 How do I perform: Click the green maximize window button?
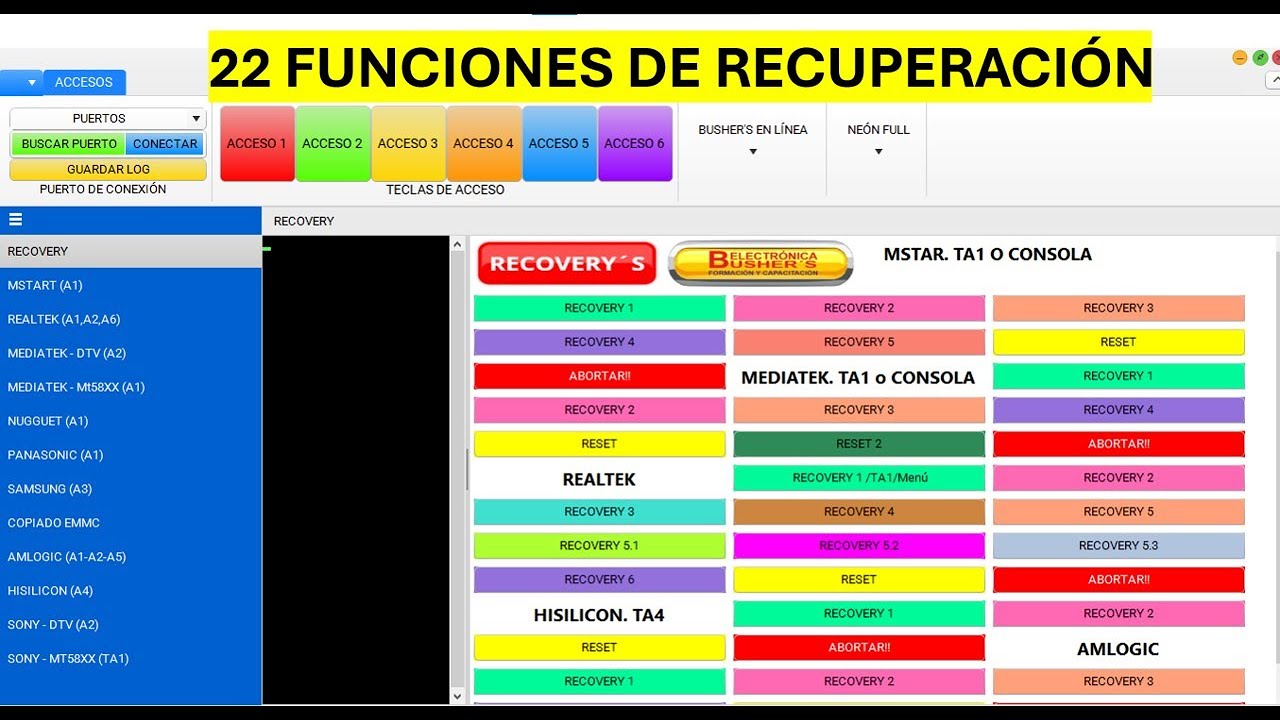(1261, 58)
